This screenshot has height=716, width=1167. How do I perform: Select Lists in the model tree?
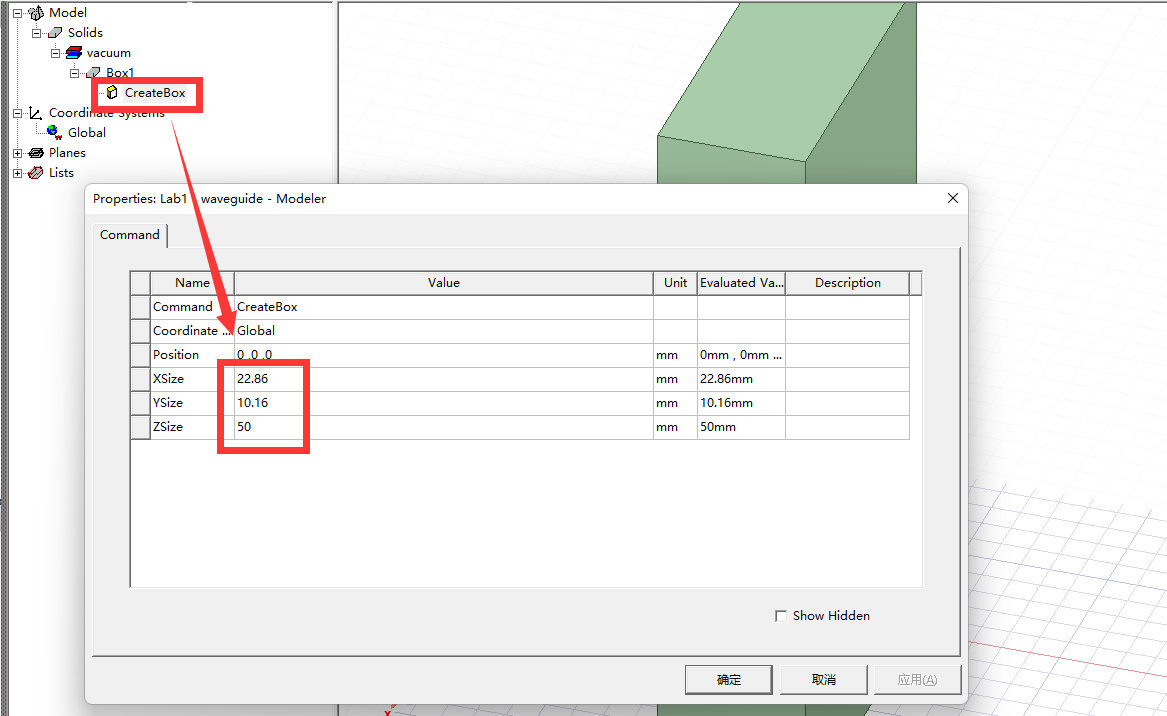(x=61, y=173)
